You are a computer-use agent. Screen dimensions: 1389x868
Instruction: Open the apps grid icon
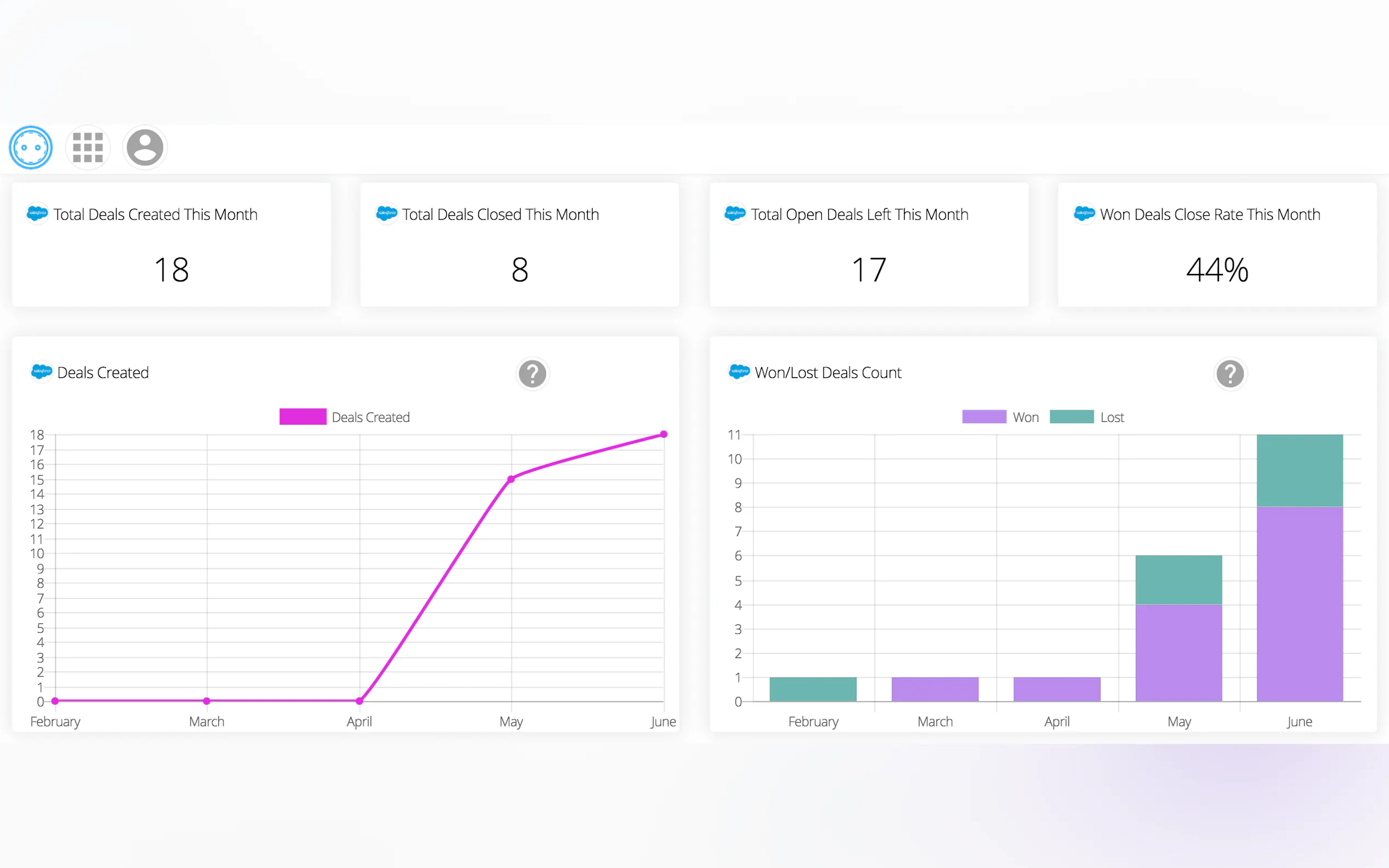[88, 148]
